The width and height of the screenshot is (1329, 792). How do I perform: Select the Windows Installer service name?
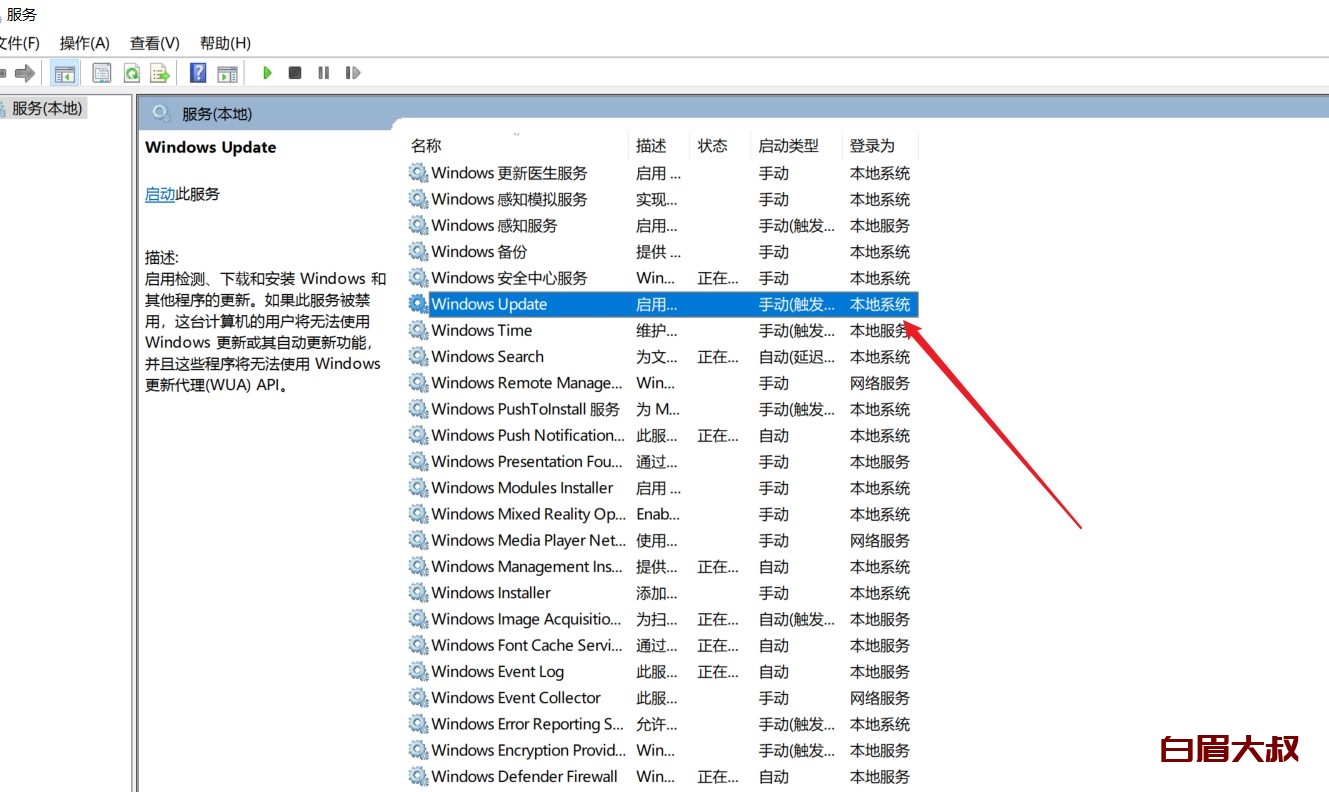[x=491, y=593]
